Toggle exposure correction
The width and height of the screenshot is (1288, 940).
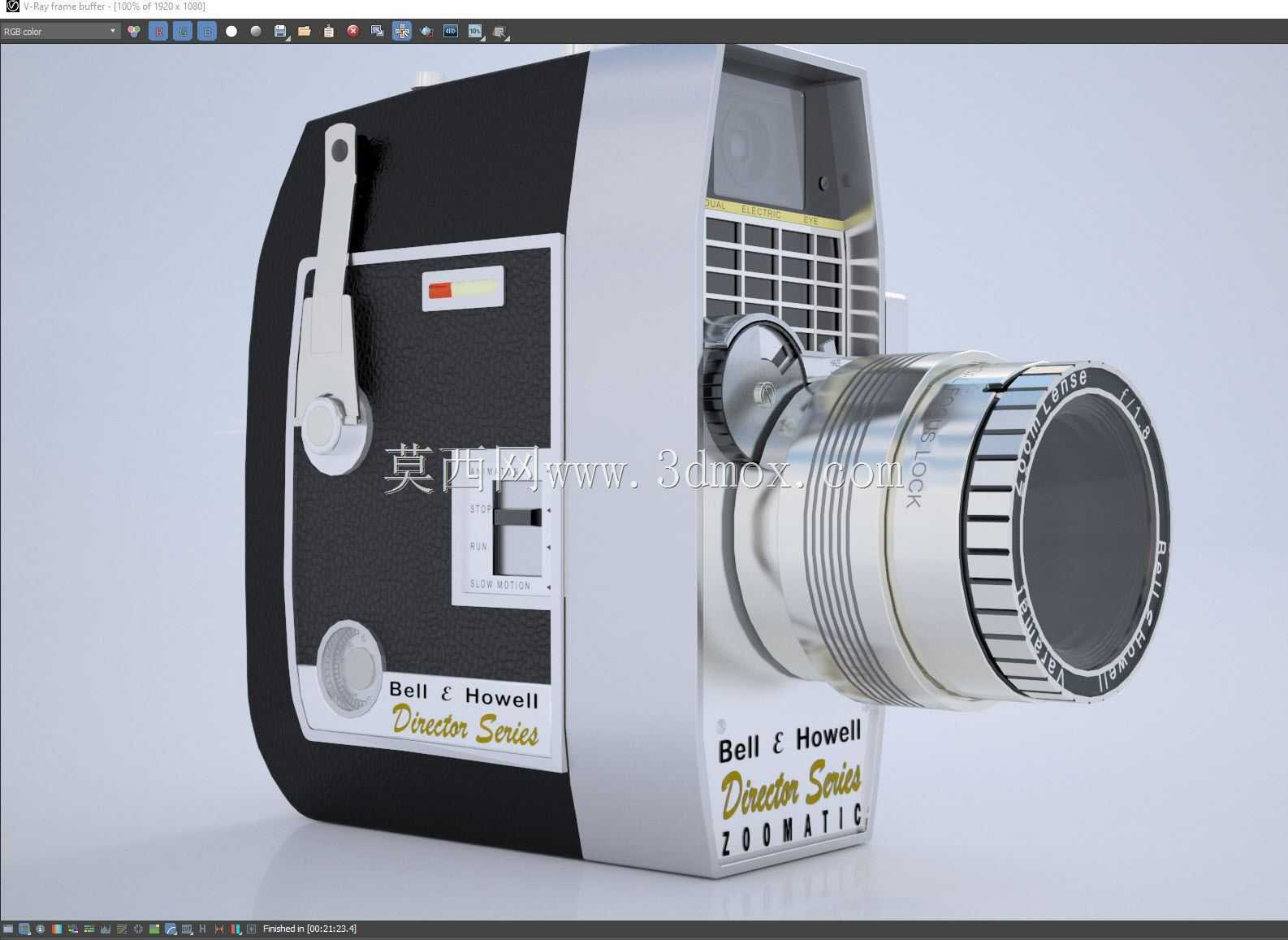click(x=138, y=929)
